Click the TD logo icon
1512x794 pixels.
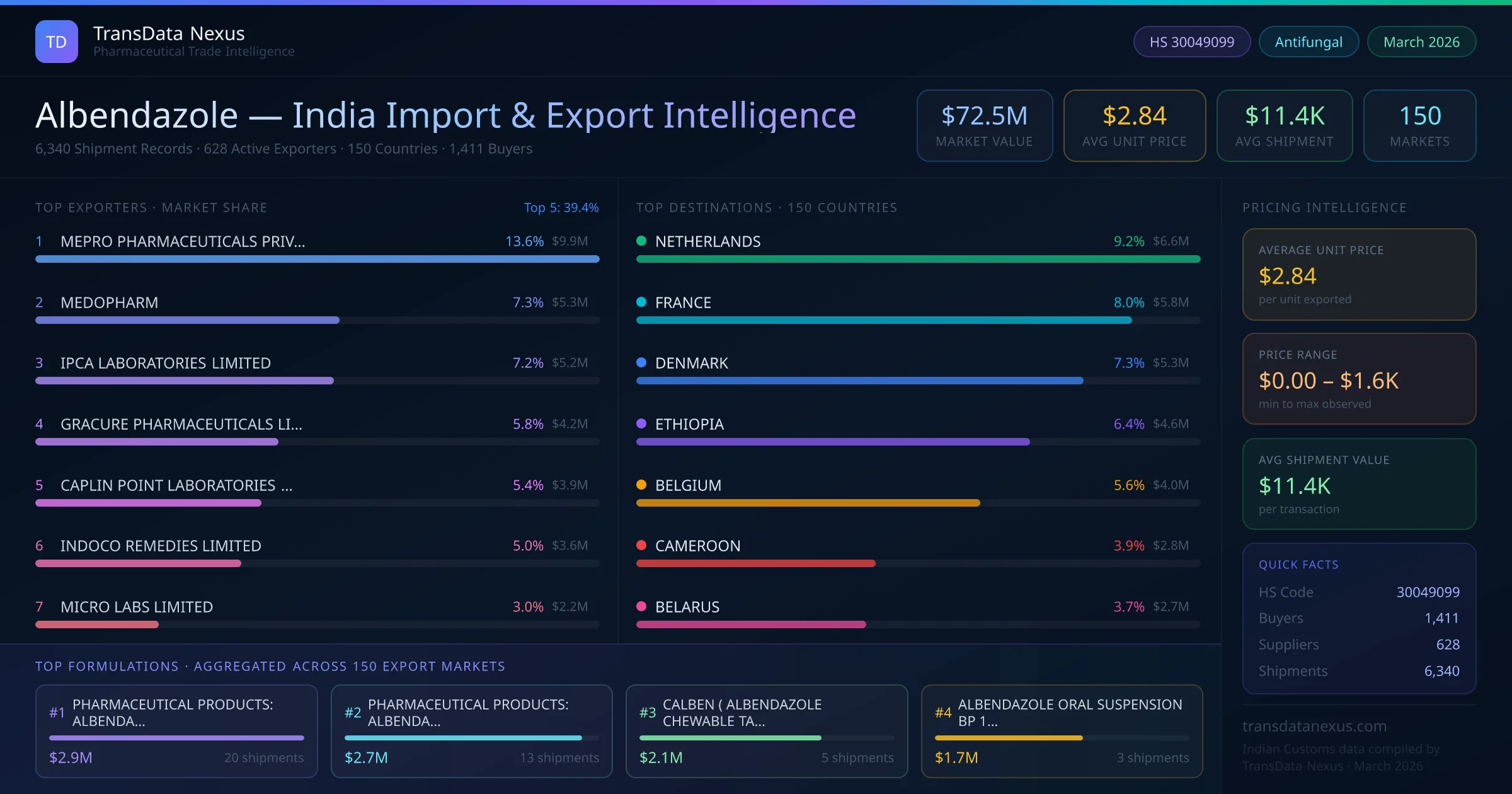(56, 42)
